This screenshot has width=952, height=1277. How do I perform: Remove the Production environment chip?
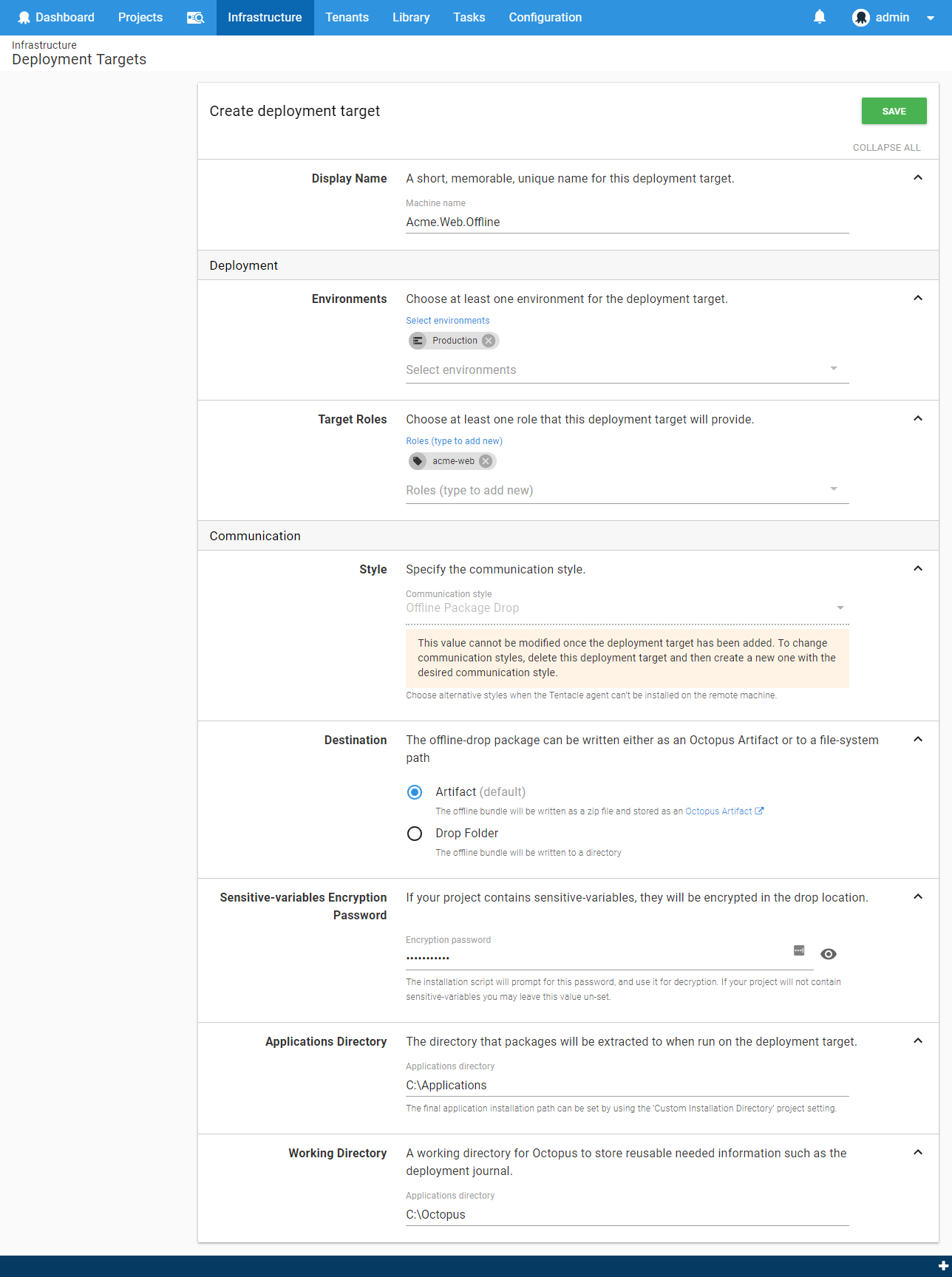(489, 341)
